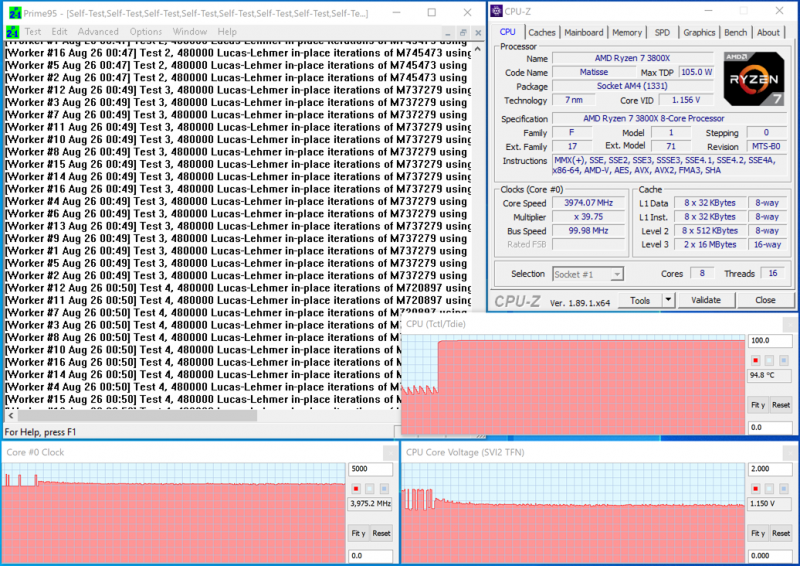
Task: Switch to the Caches tab in CPU-Z
Action: (541, 32)
